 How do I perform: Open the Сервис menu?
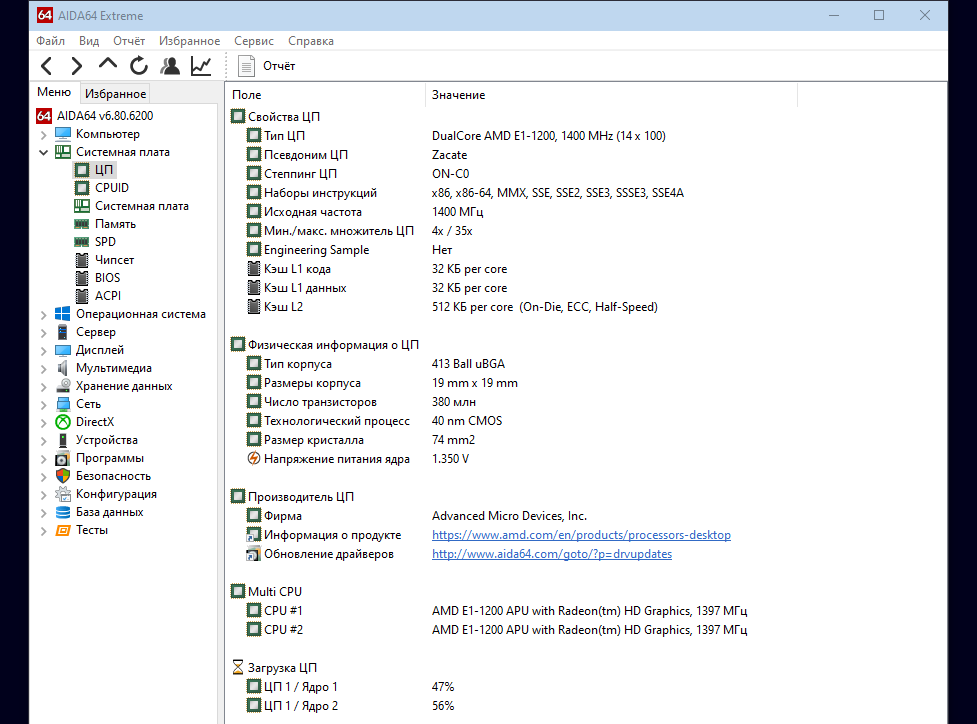pos(254,41)
